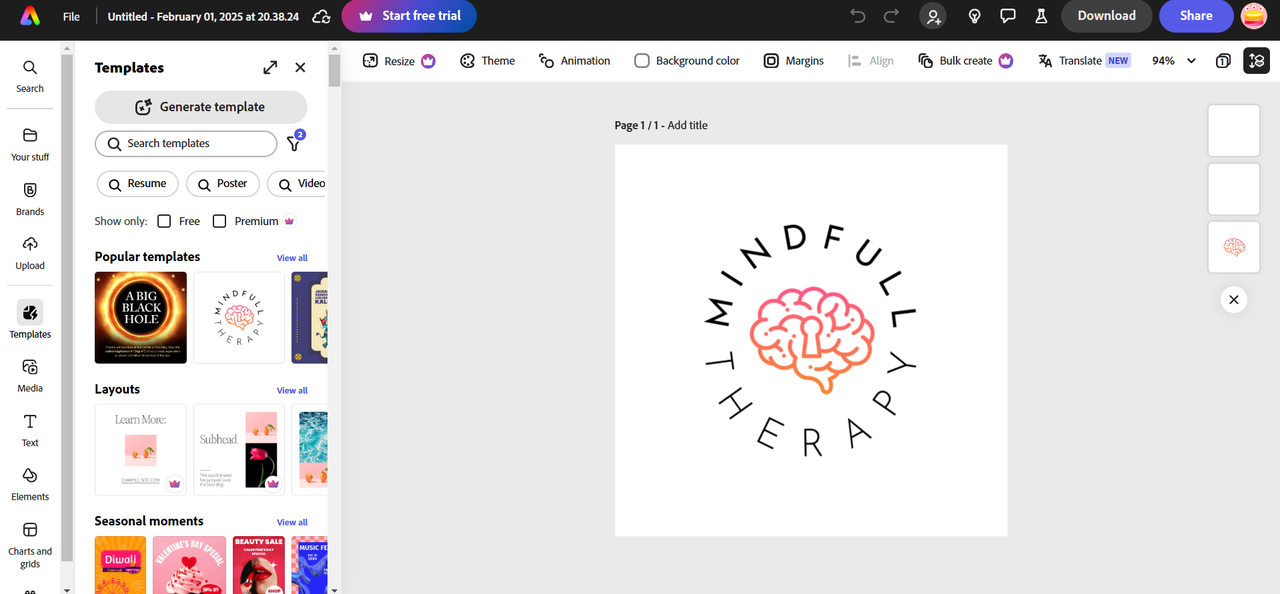
Task: Start free trial button
Action: 409,16
